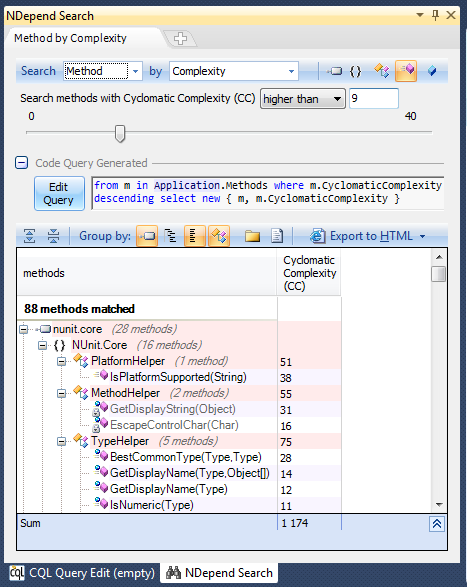This screenshot has width=467, height=587.
Task: Collapse the MethodHelper type node
Action: pyautogui.click(x=62, y=393)
